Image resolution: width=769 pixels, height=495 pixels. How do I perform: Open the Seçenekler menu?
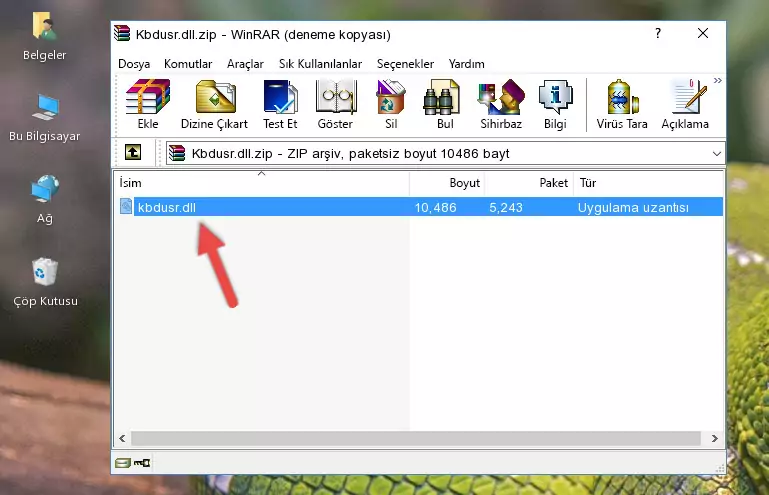click(405, 64)
